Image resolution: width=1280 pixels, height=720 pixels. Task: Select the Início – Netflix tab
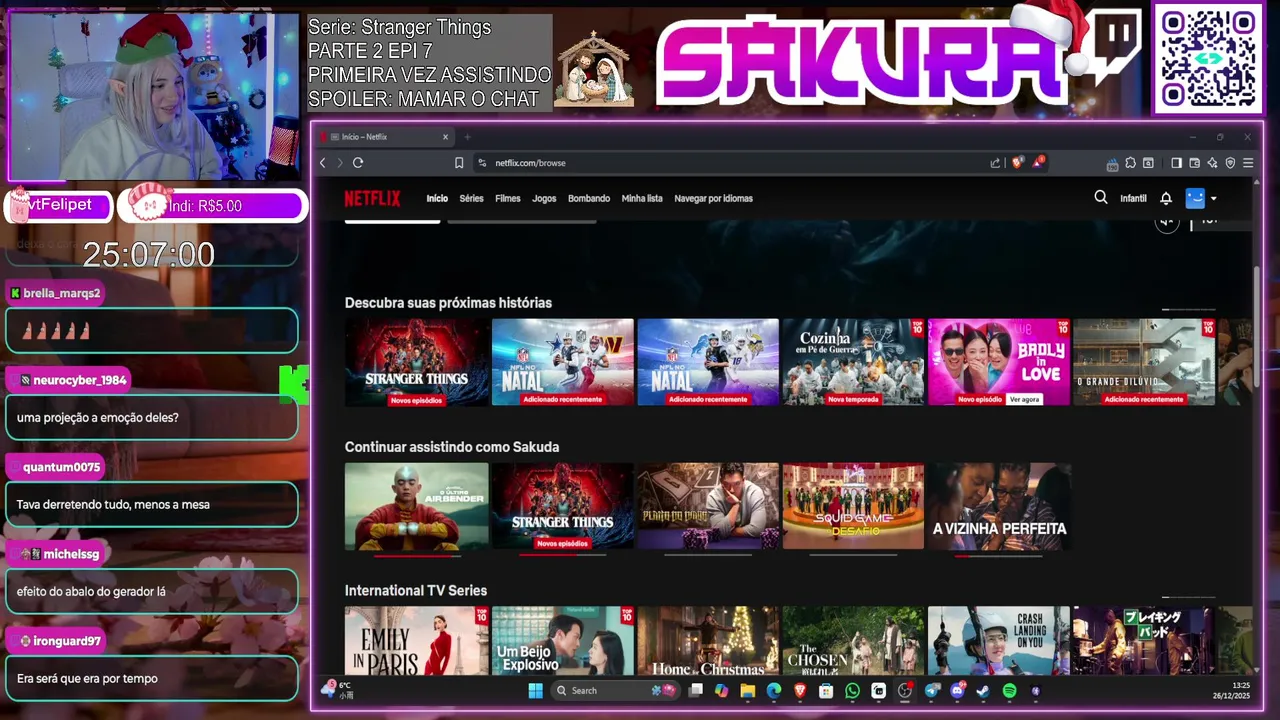tap(385, 137)
